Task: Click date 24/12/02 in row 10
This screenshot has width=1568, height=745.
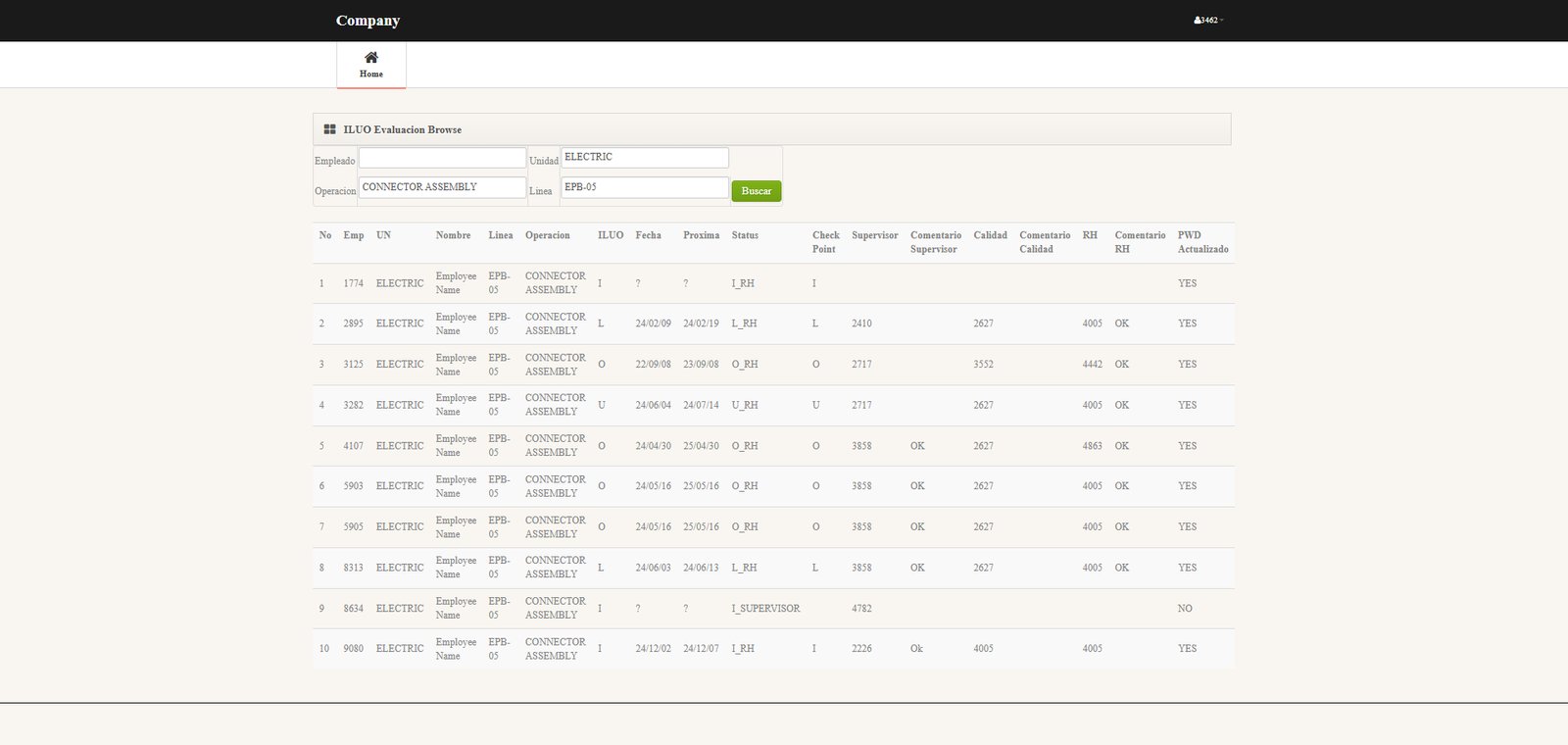Action: click(653, 649)
